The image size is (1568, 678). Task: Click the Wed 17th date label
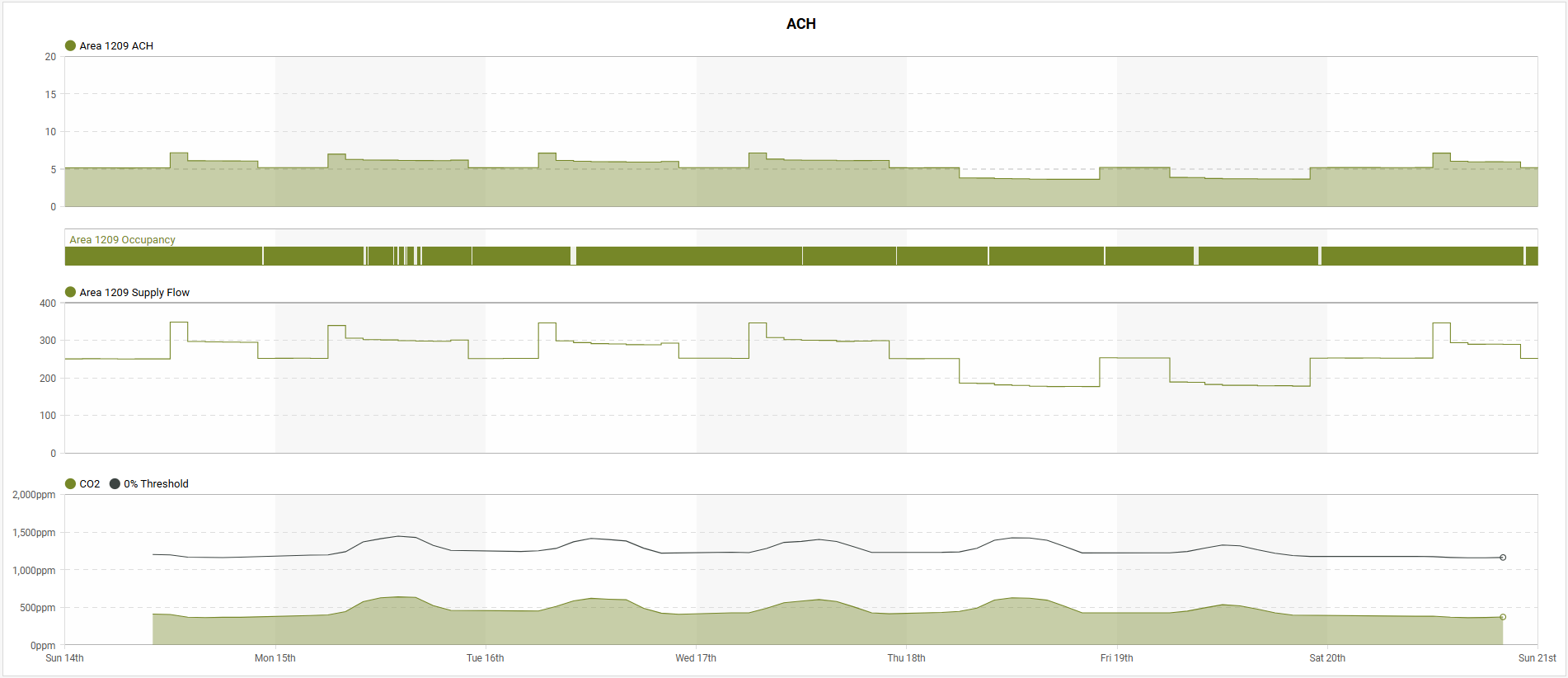click(696, 658)
